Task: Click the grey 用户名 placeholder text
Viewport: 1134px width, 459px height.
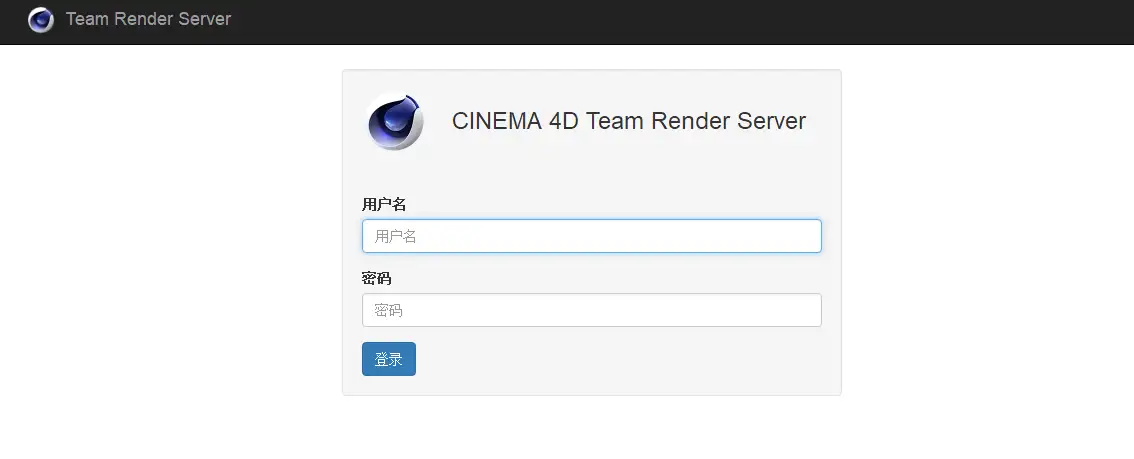Action: (395, 237)
